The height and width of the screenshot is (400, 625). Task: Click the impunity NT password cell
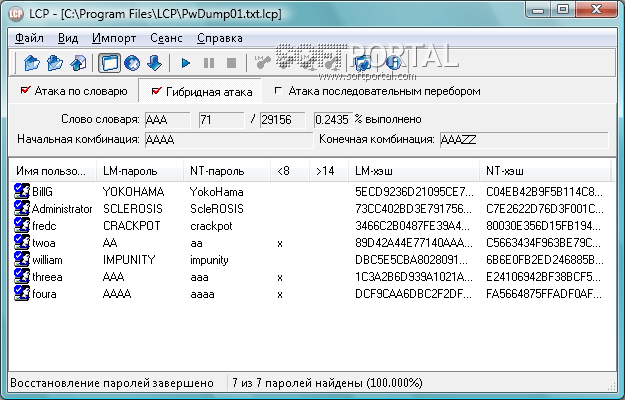pos(209,260)
